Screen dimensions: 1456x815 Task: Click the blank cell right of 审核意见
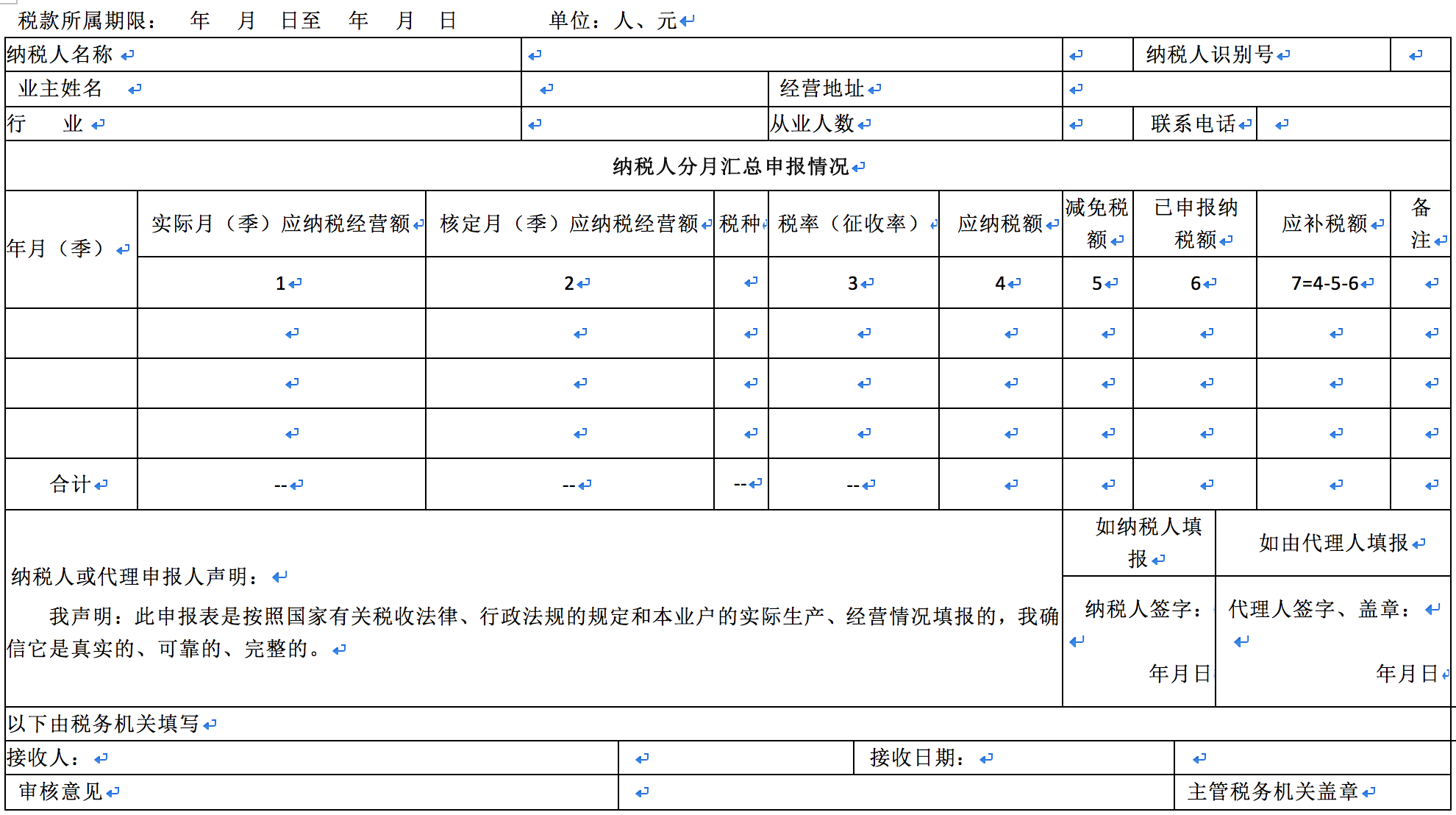[896, 791]
